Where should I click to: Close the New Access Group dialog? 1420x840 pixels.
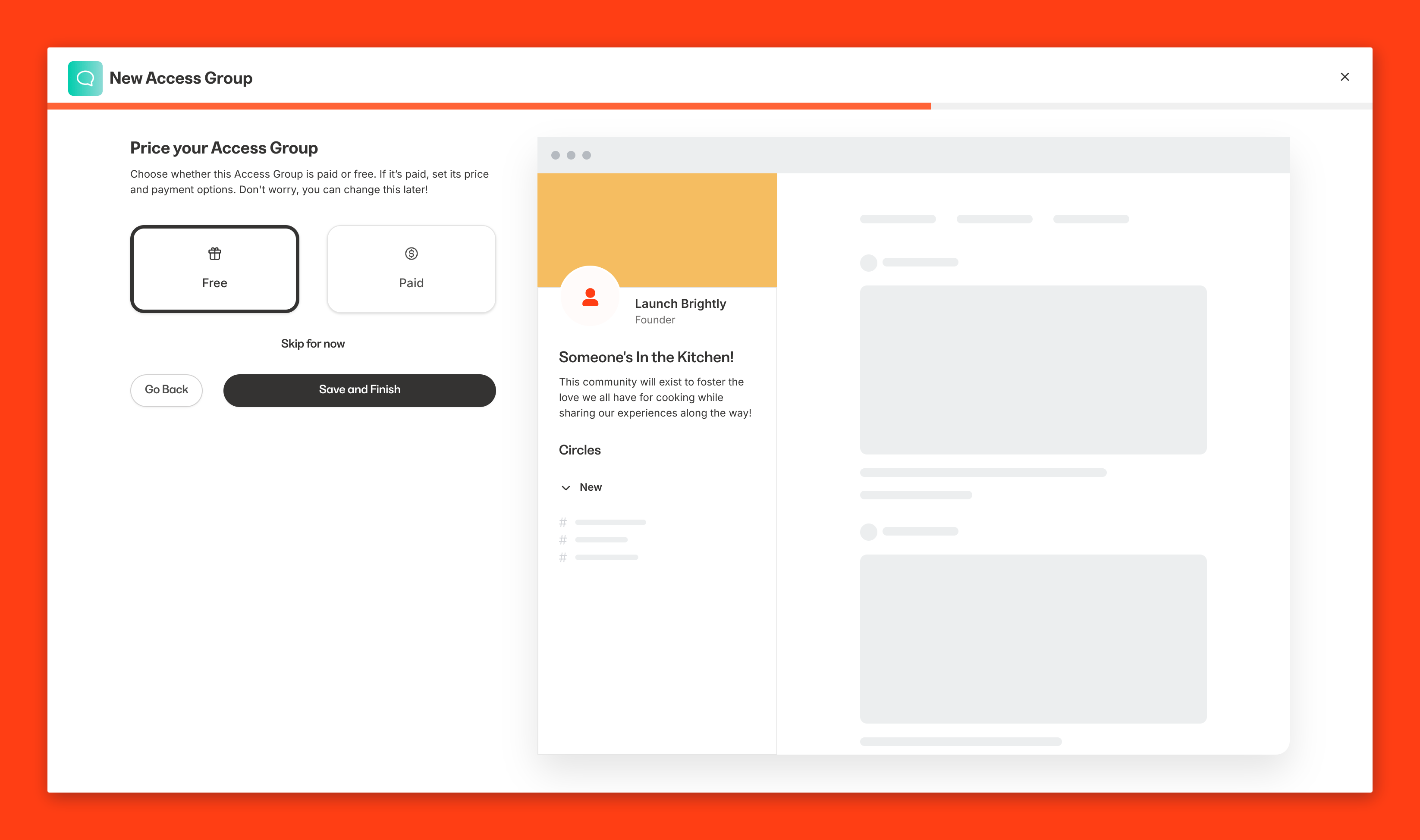click(x=1345, y=77)
